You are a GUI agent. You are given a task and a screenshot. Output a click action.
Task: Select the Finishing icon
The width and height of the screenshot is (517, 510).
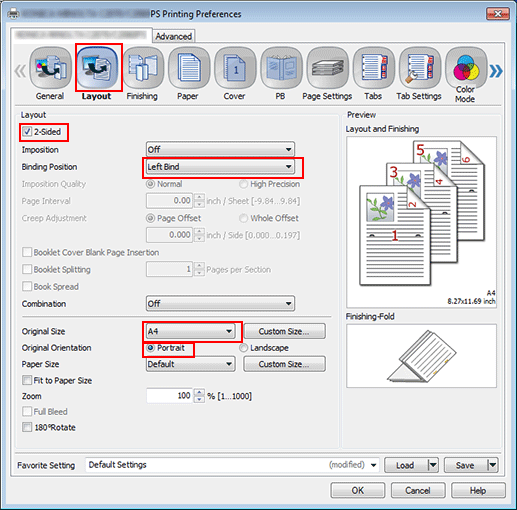143,68
